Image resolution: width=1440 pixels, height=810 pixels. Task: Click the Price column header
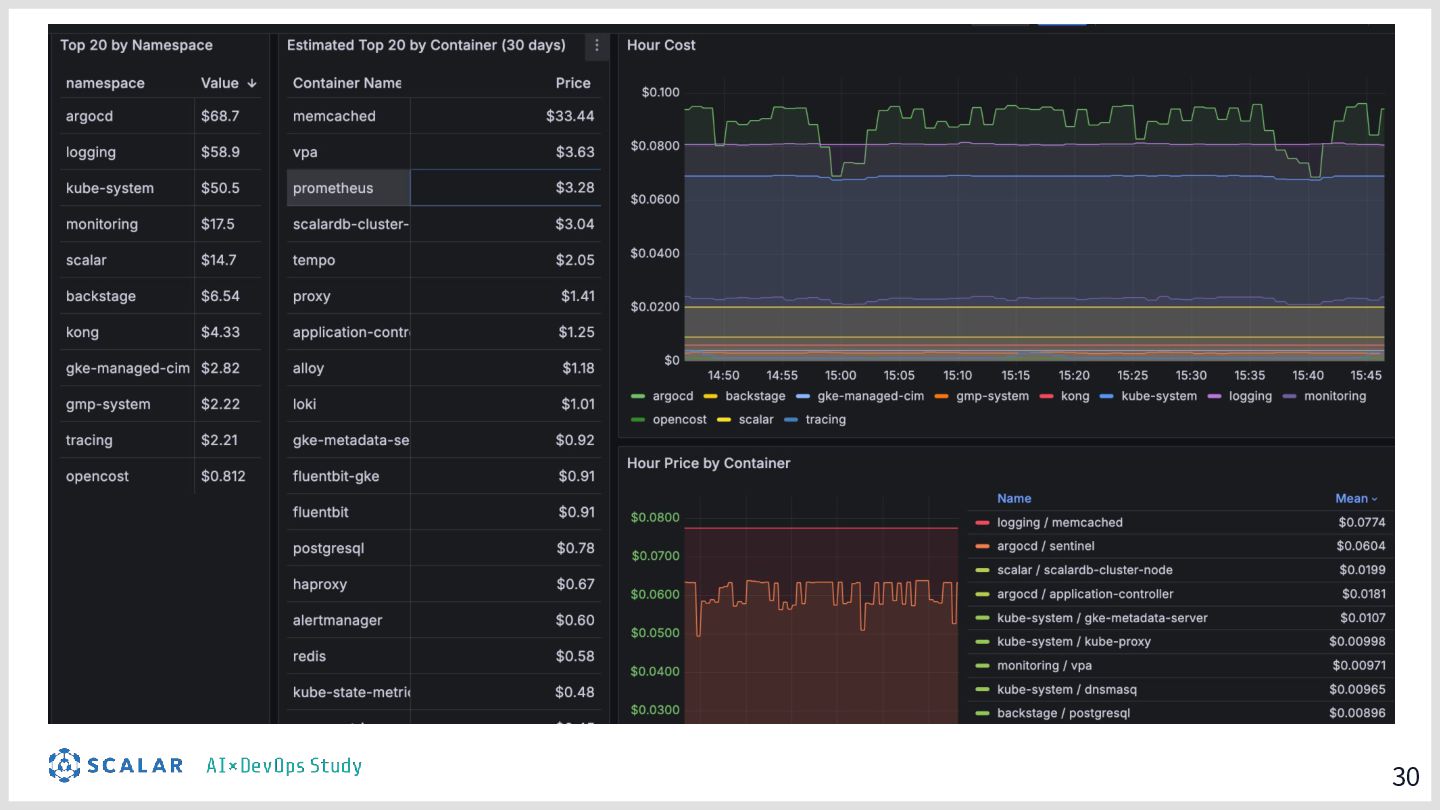573,83
